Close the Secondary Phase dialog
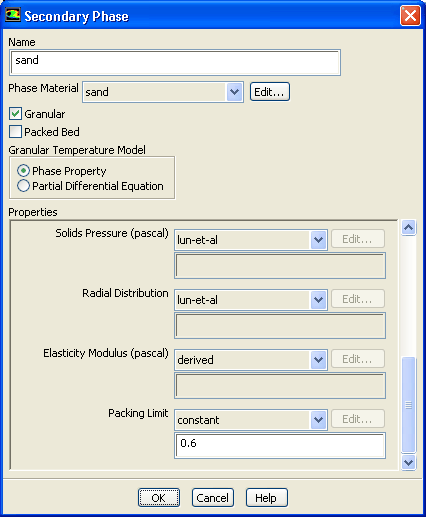Image resolution: width=426 pixels, height=517 pixels. pos(410,15)
